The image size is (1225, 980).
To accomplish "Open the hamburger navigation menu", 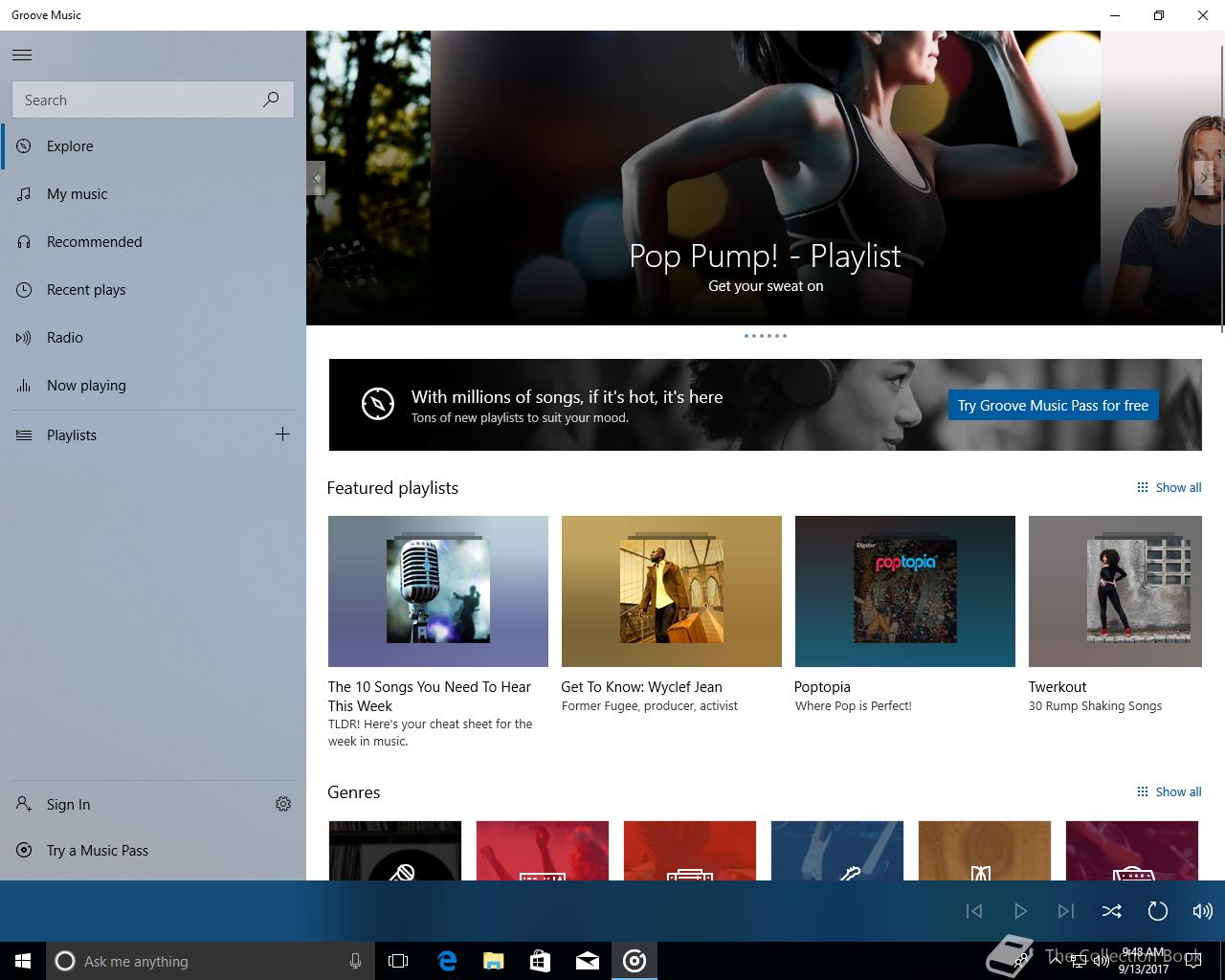I will point(22,55).
